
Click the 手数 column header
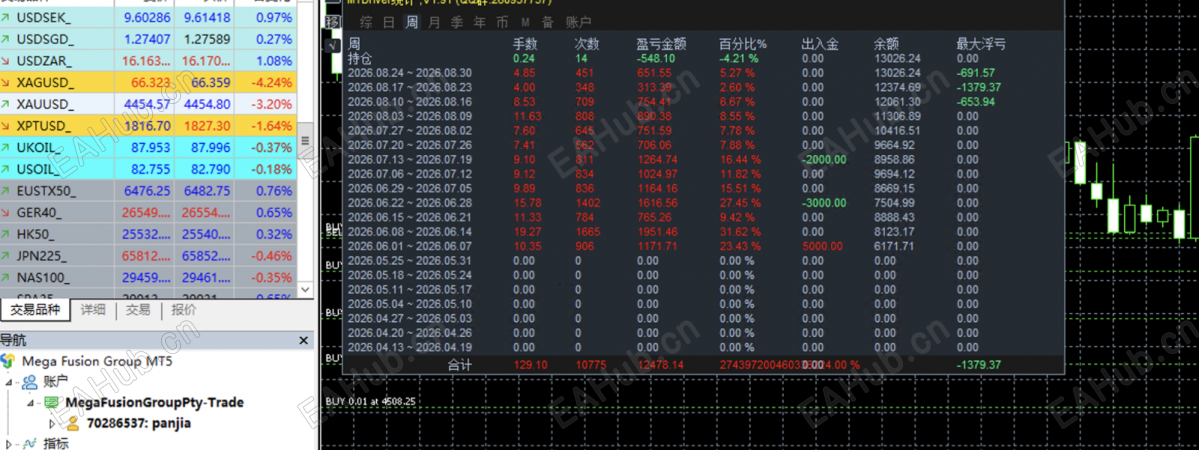(526, 44)
